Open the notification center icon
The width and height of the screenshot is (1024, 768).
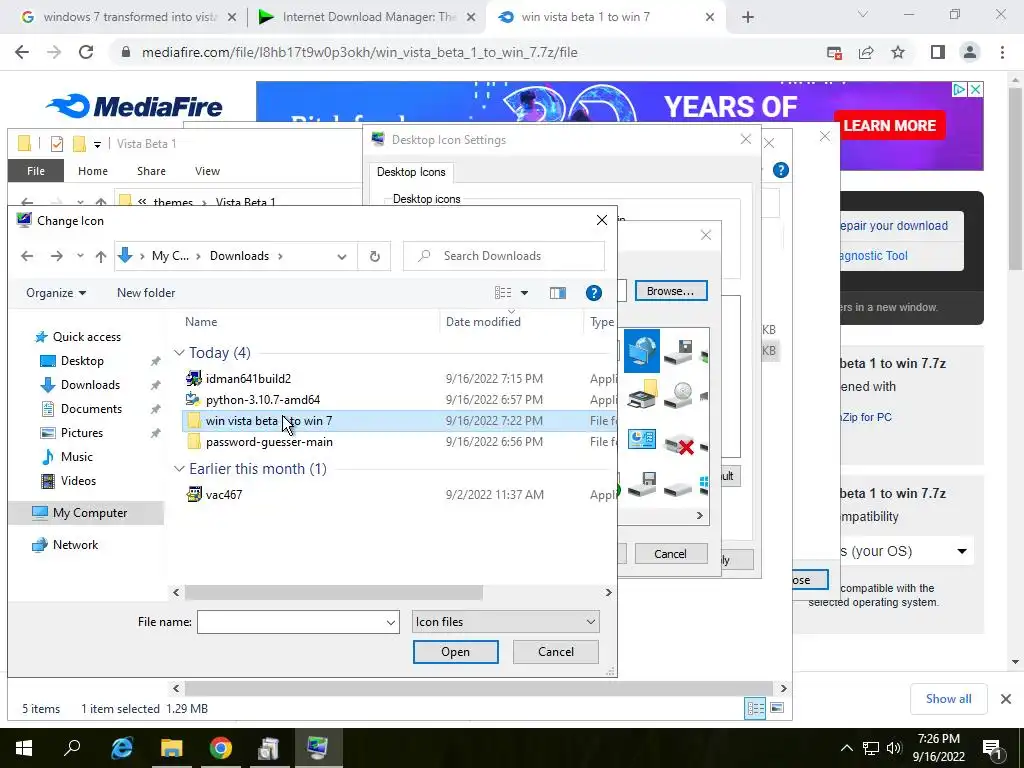[993, 748]
